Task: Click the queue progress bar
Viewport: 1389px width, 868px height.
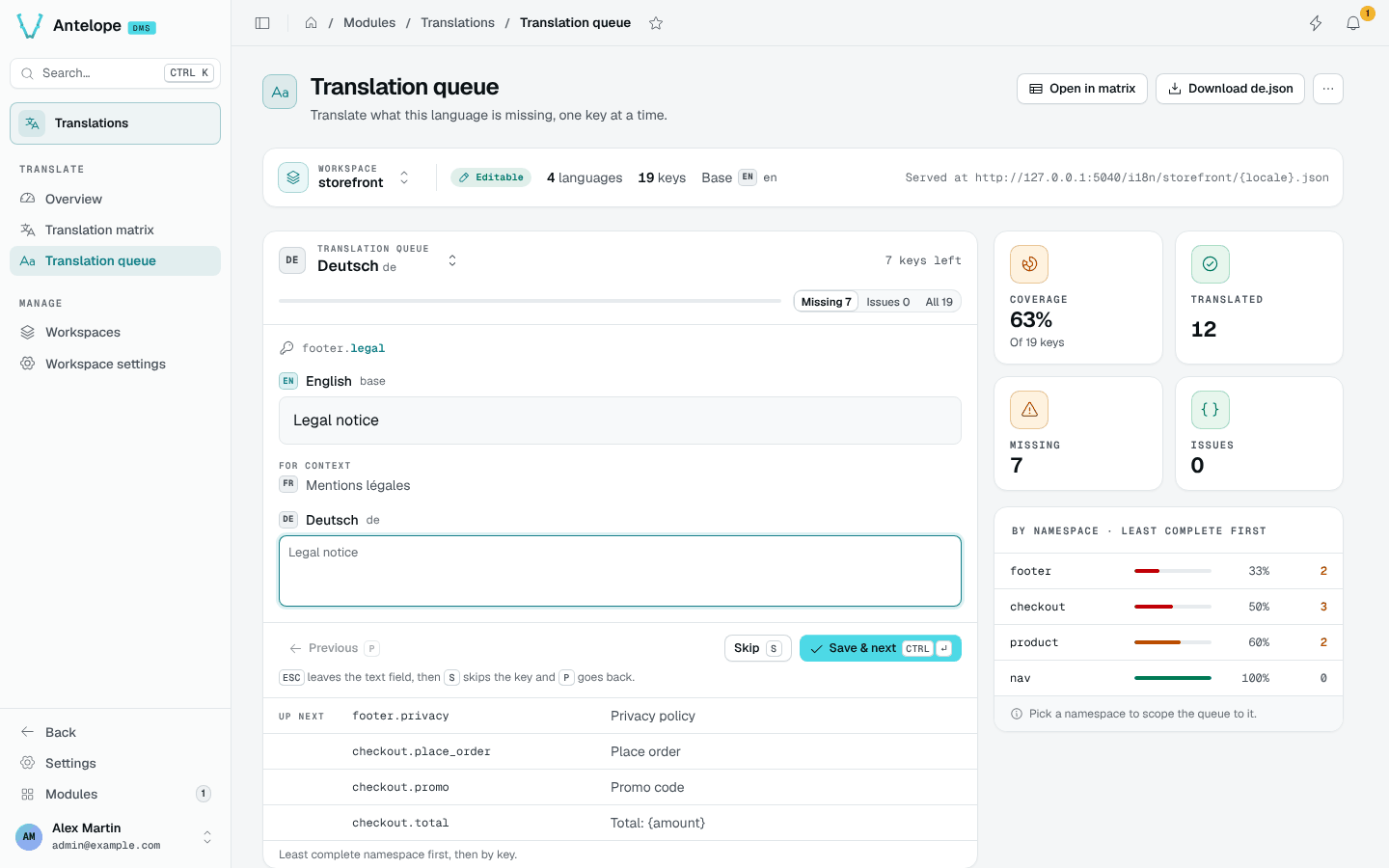Action: click(530, 301)
